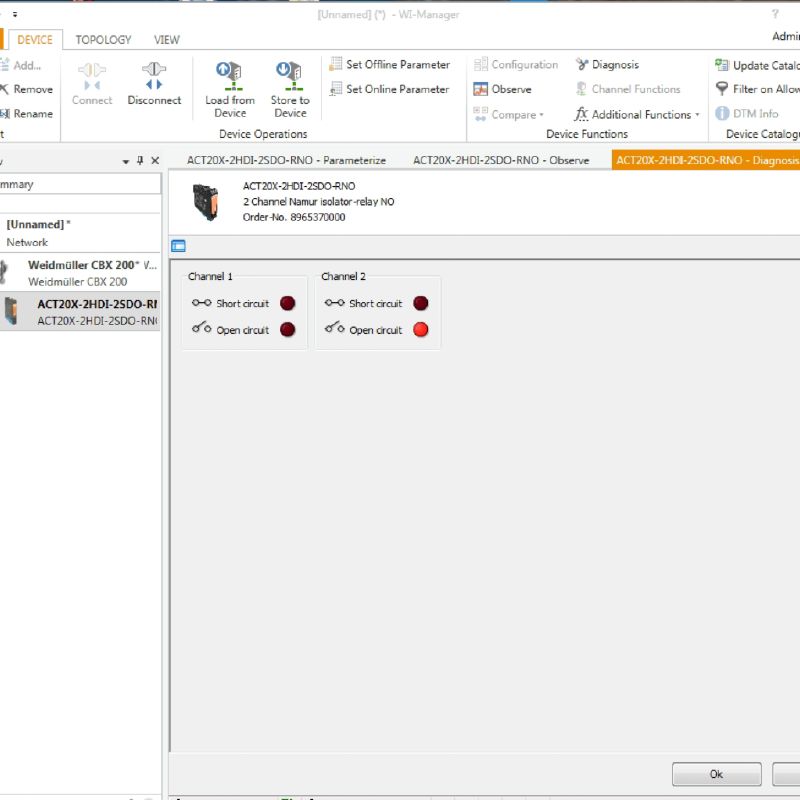Click Channel 2 Short circuit indicator
This screenshot has height=800, width=800.
(421, 303)
